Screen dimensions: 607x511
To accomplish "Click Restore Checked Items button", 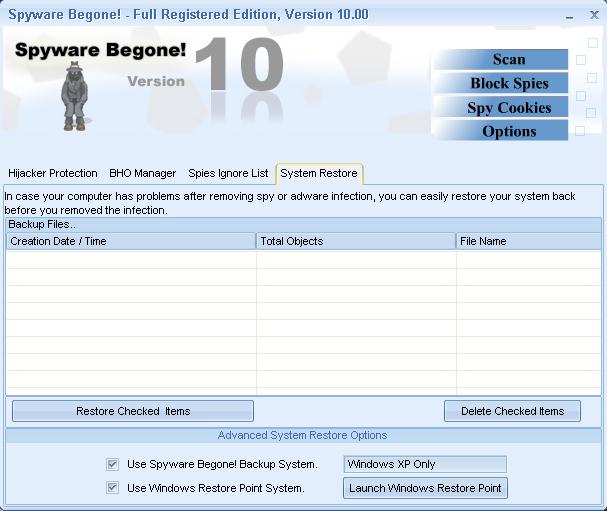I will [x=133, y=411].
